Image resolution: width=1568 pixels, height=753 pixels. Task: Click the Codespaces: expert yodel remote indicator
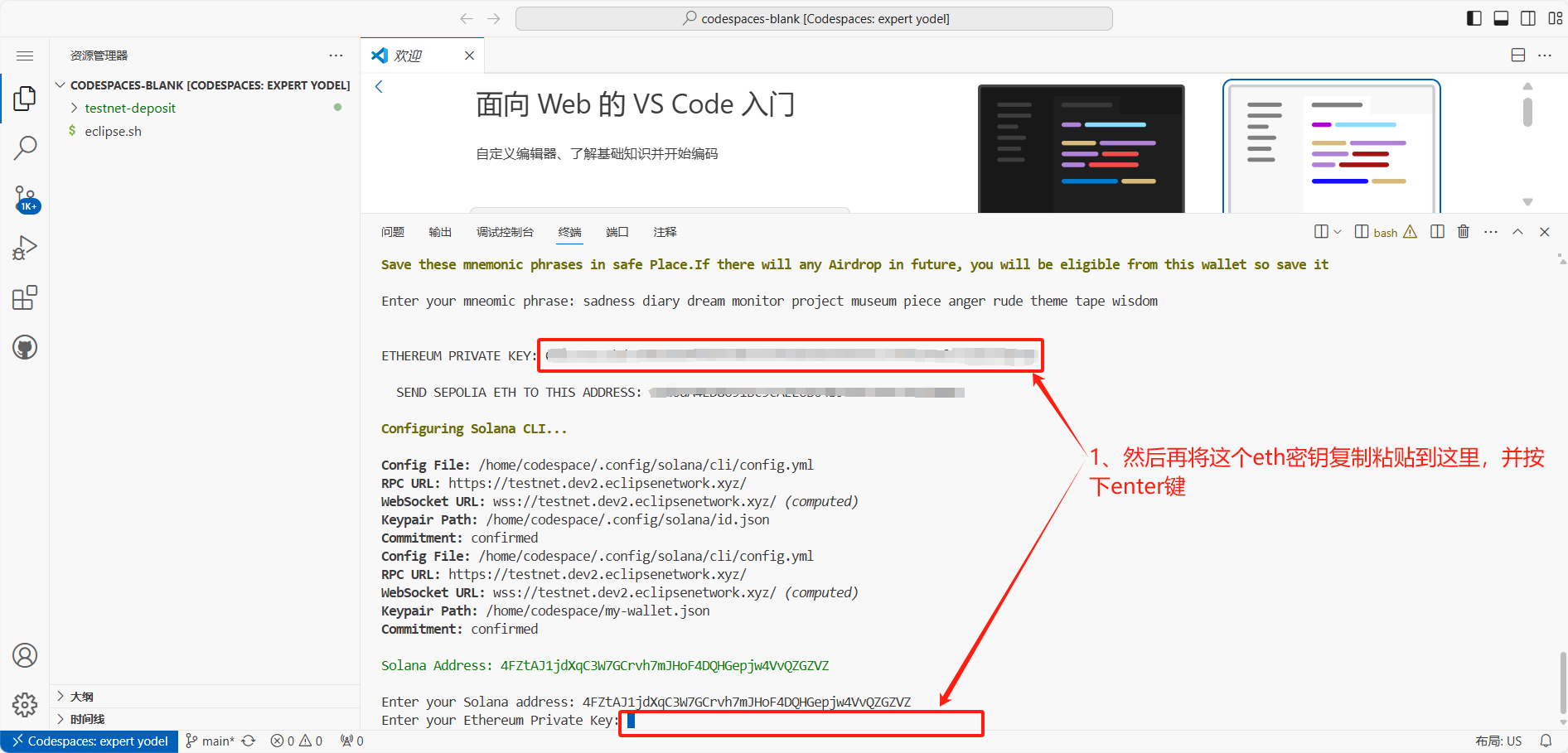pyautogui.click(x=90, y=741)
